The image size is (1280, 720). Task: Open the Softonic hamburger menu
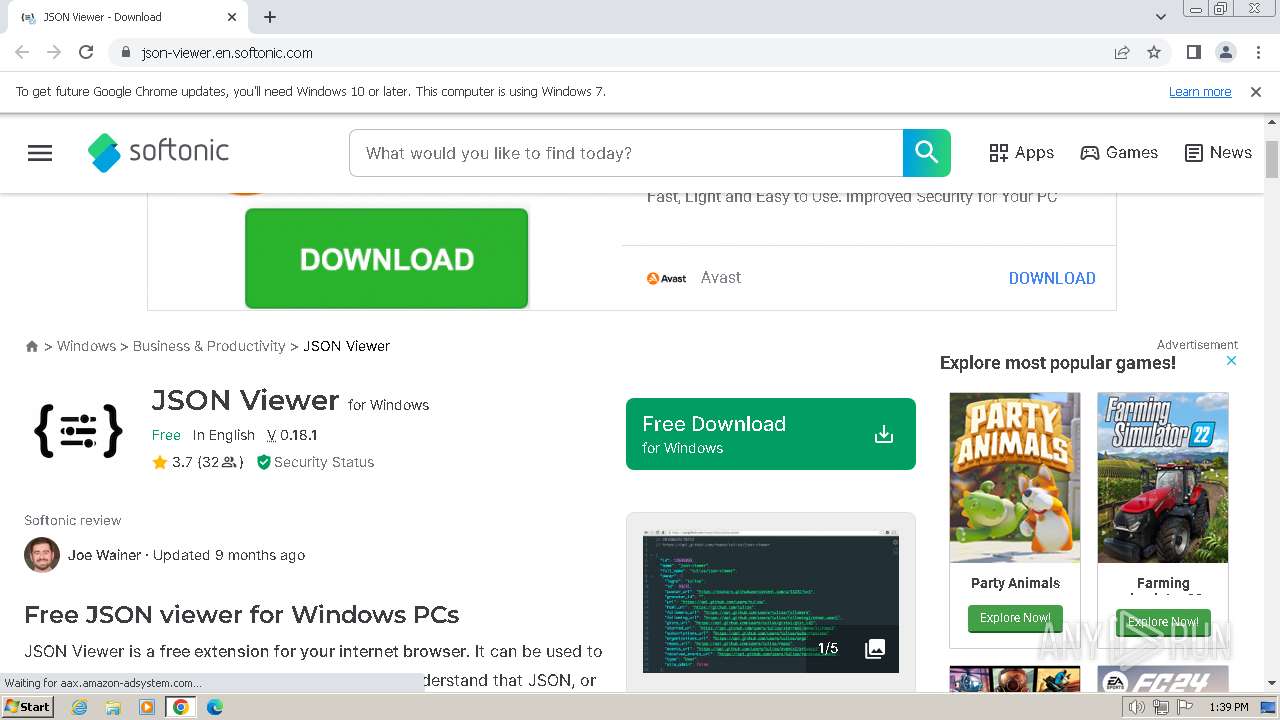pyautogui.click(x=40, y=153)
